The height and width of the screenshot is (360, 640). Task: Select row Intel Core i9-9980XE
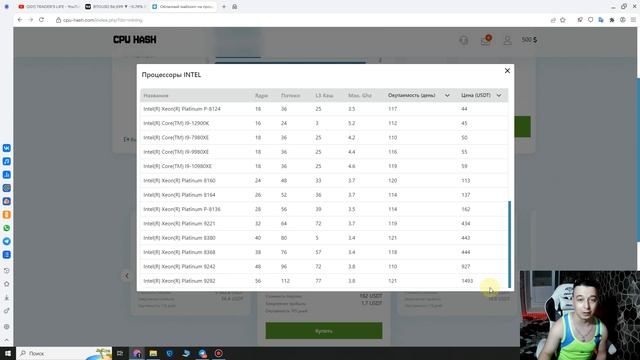pos(324,152)
